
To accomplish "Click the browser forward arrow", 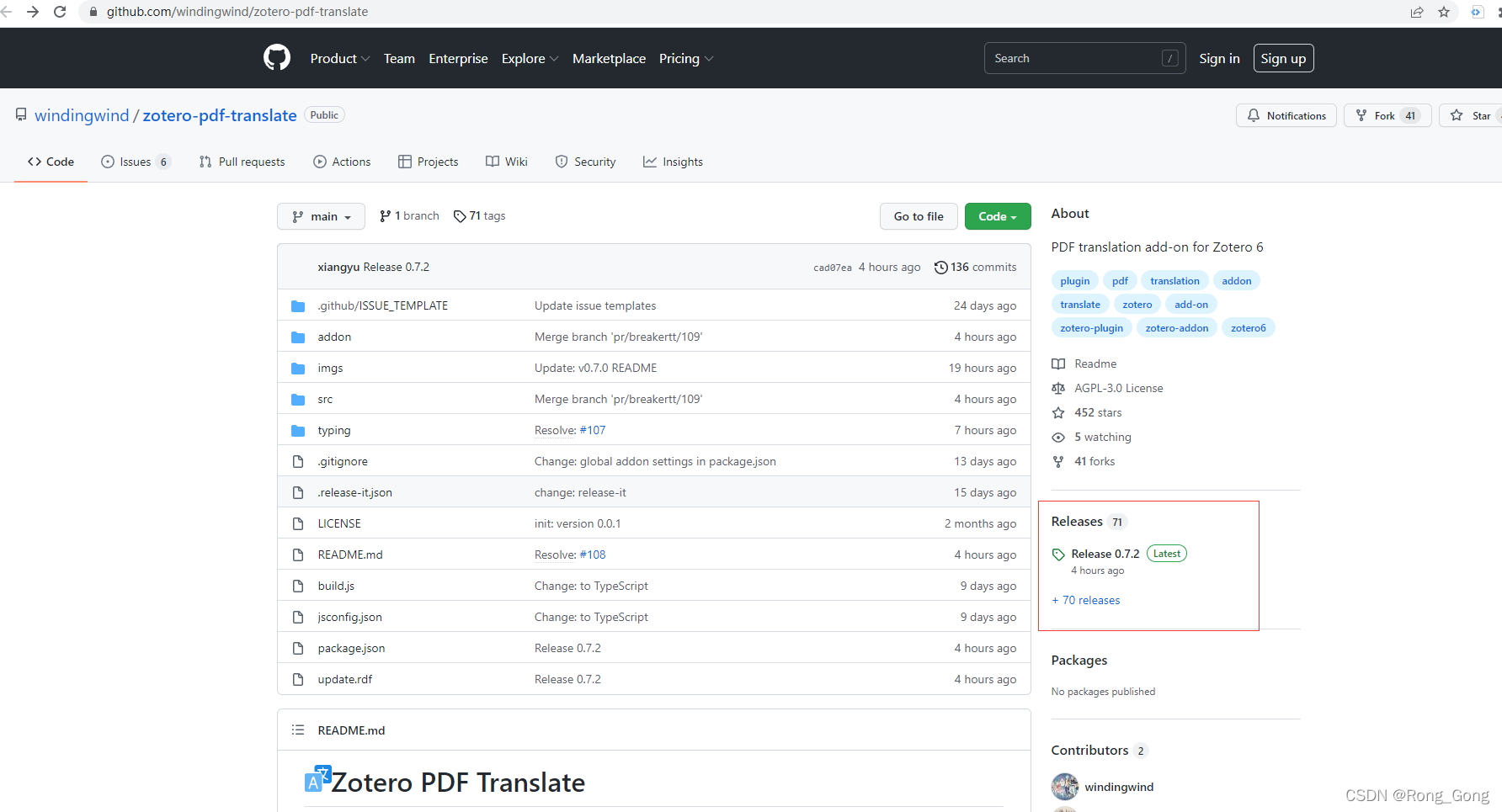I will 33,12.
